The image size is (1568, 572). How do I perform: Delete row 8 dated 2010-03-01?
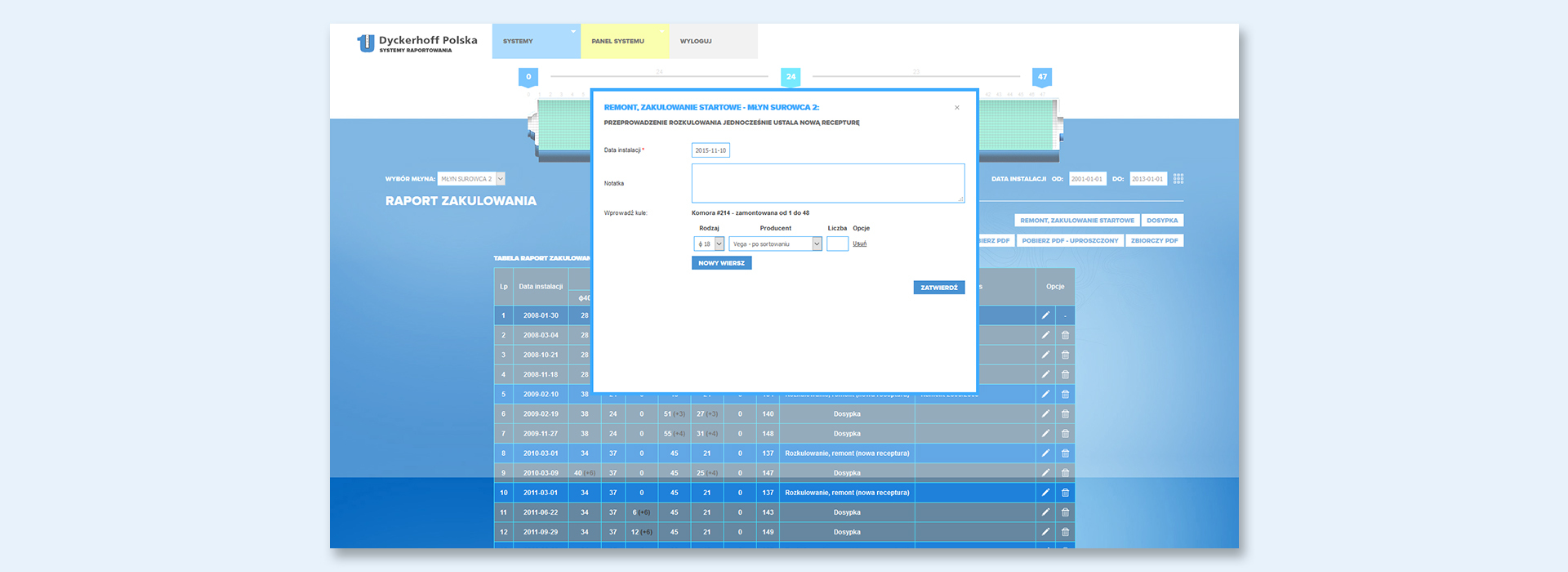tap(1065, 453)
